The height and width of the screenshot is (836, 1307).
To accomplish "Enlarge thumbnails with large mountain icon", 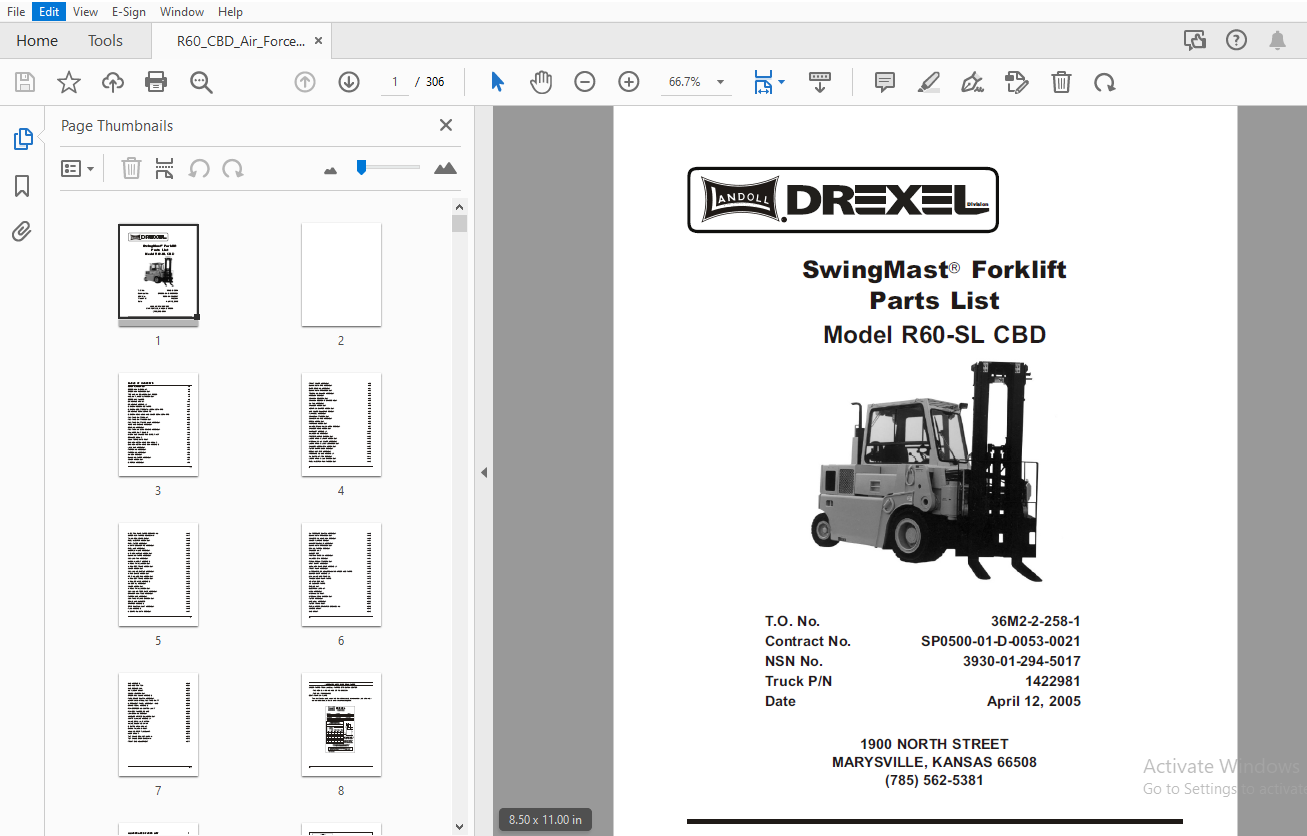I will 445,168.
